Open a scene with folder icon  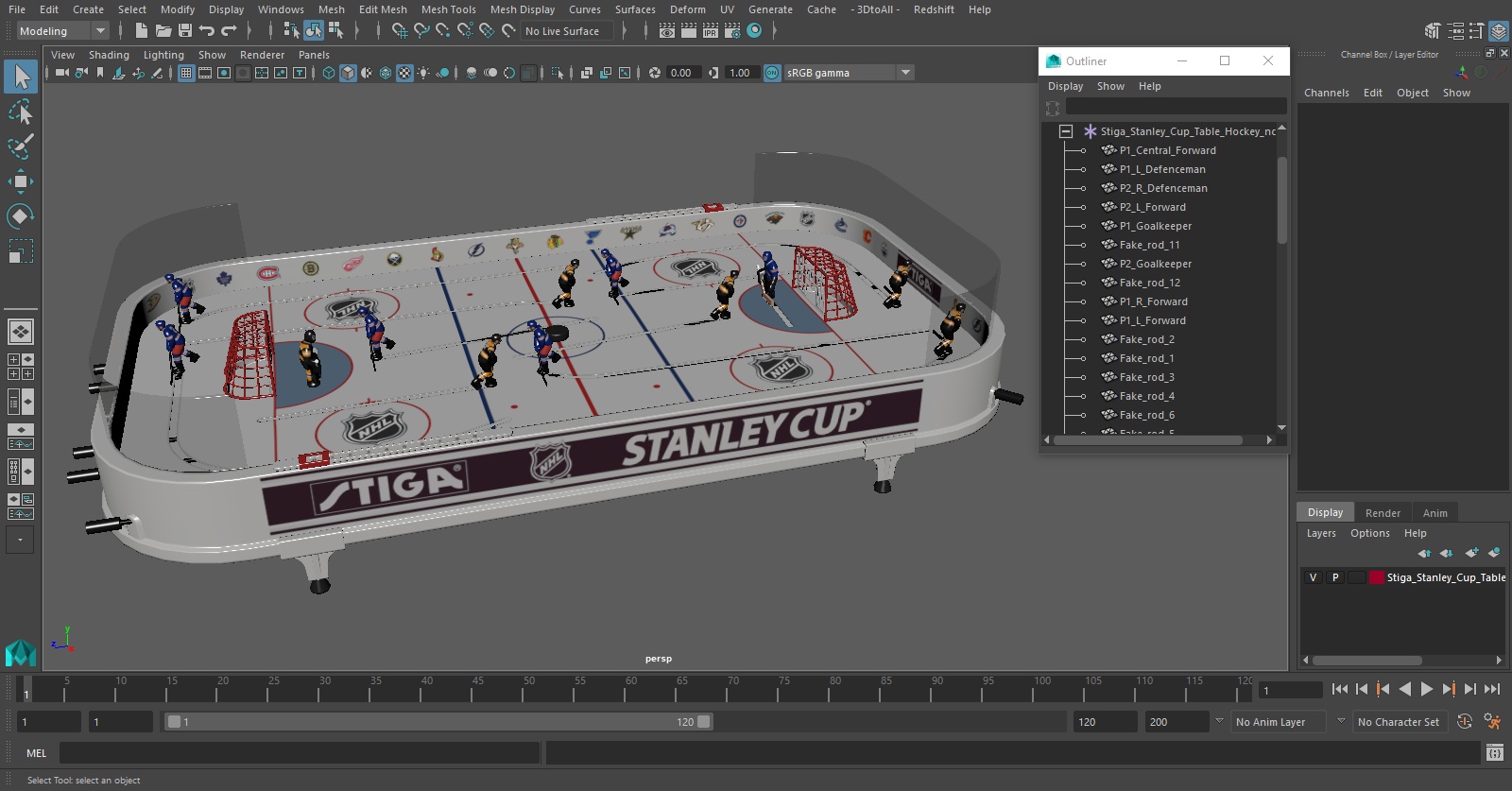click(163, 31)
